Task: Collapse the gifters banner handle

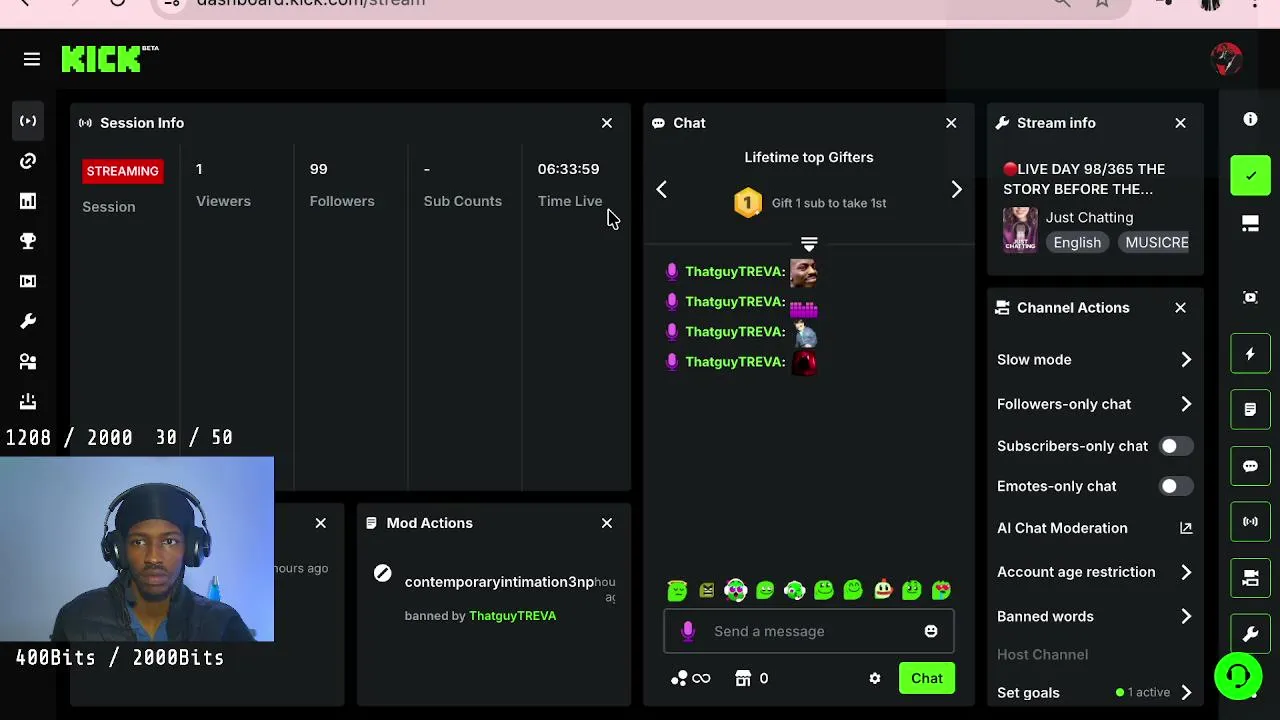Action: click(x=809, y=244)
